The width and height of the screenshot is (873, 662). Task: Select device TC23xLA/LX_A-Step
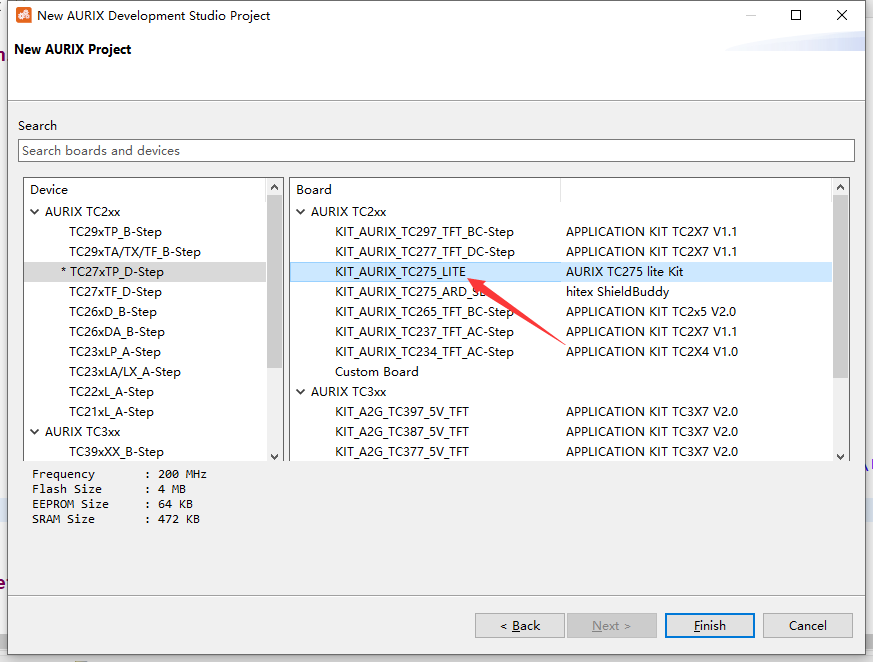click(x=125, y=372)
